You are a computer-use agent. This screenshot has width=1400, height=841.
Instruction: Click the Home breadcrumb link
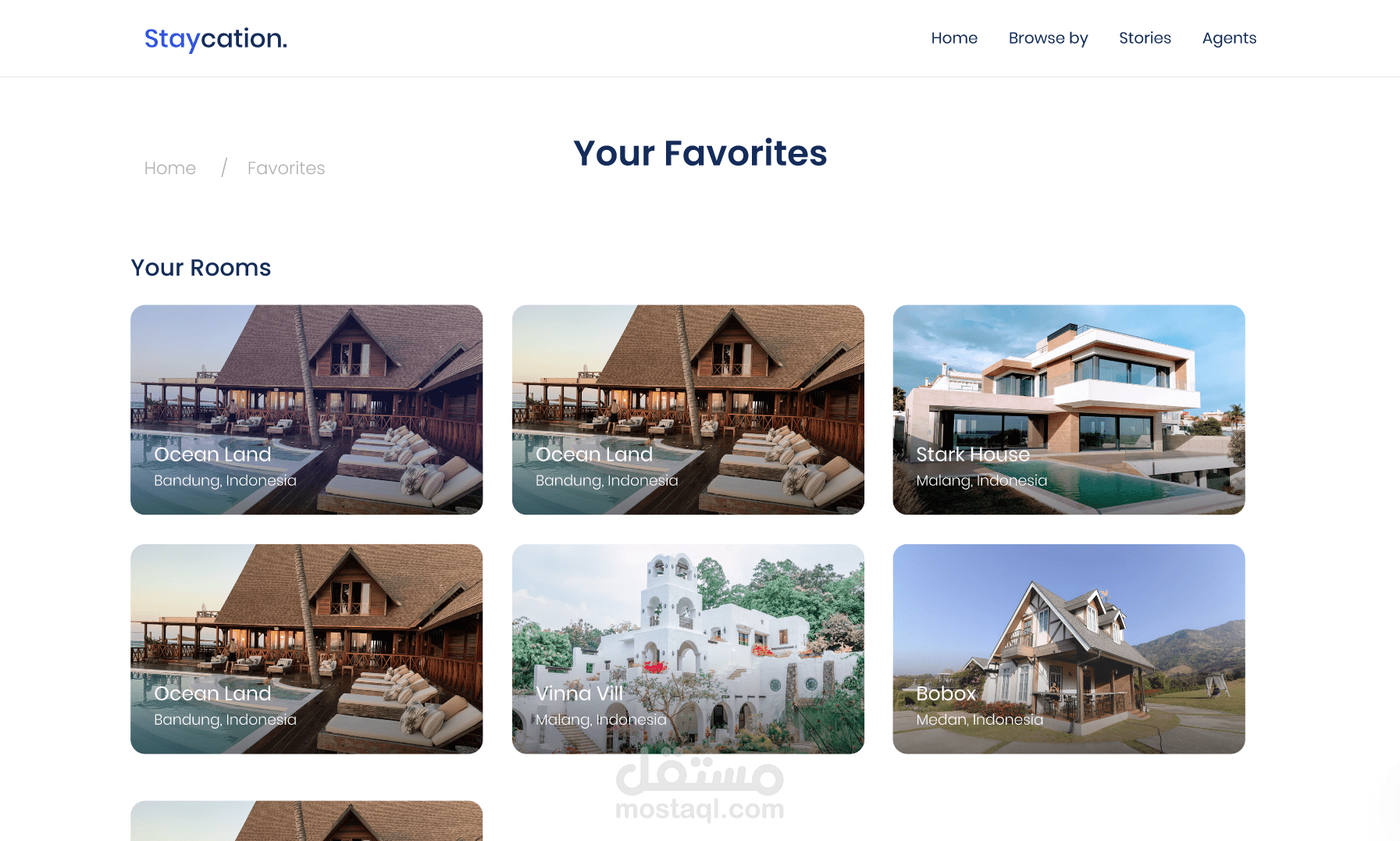[x=170, y=168]
